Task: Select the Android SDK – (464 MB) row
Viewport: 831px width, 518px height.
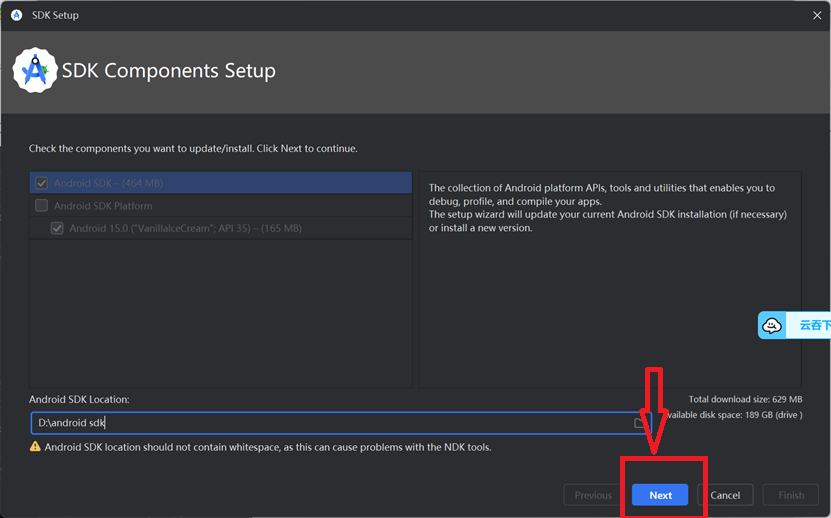Action: coord(220,183)
